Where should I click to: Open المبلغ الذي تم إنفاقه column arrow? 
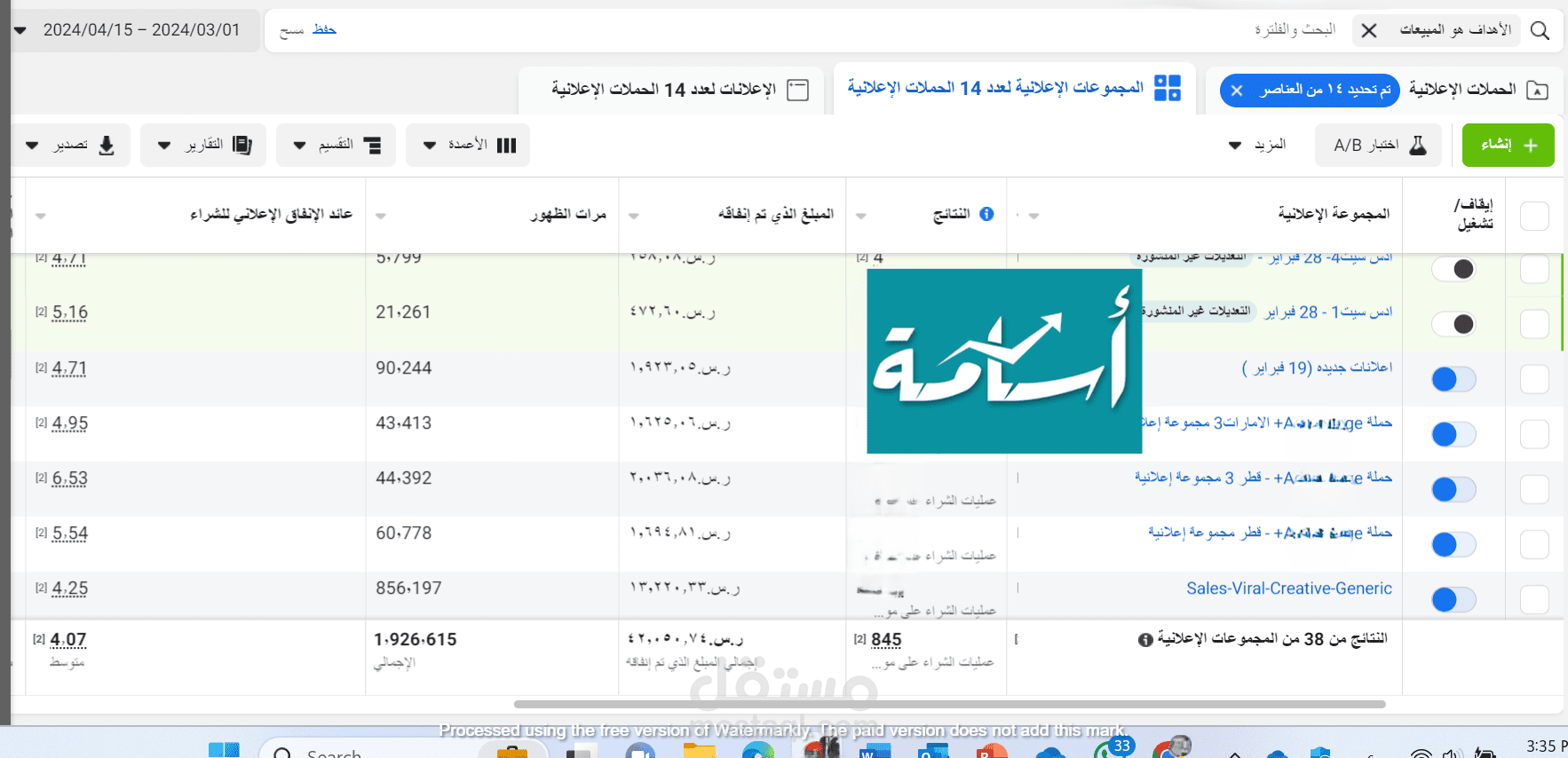633,216
